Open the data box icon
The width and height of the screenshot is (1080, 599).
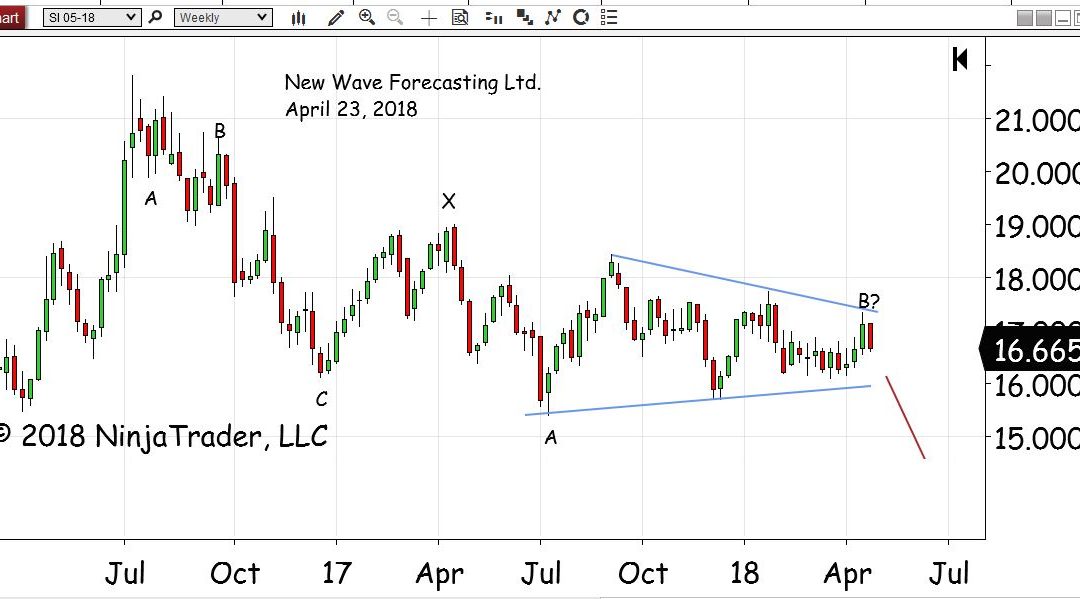coord(460,17)
